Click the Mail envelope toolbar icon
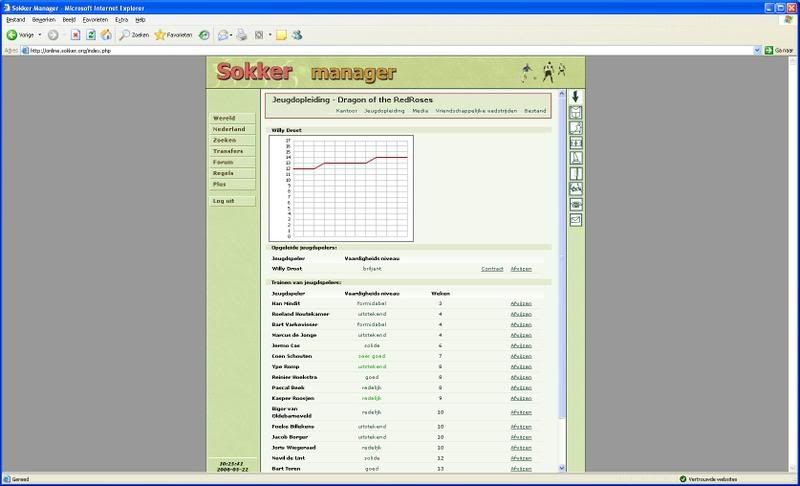800x486 pixels. [222, 35]
